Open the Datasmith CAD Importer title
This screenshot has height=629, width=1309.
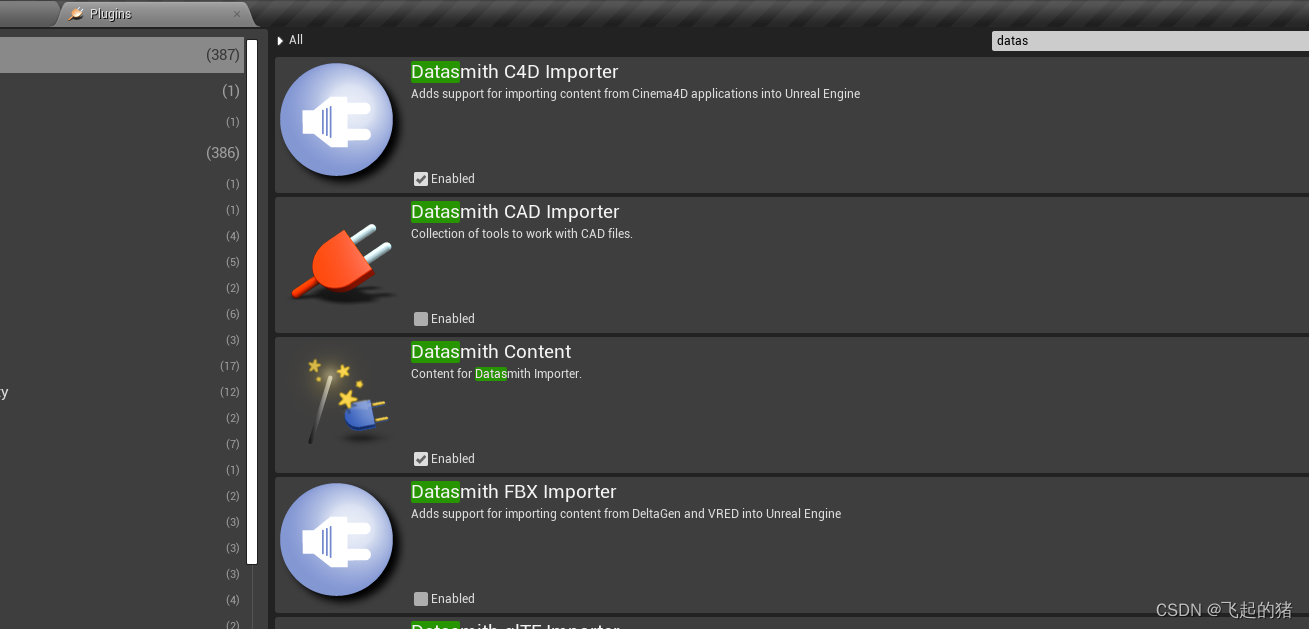515,212
